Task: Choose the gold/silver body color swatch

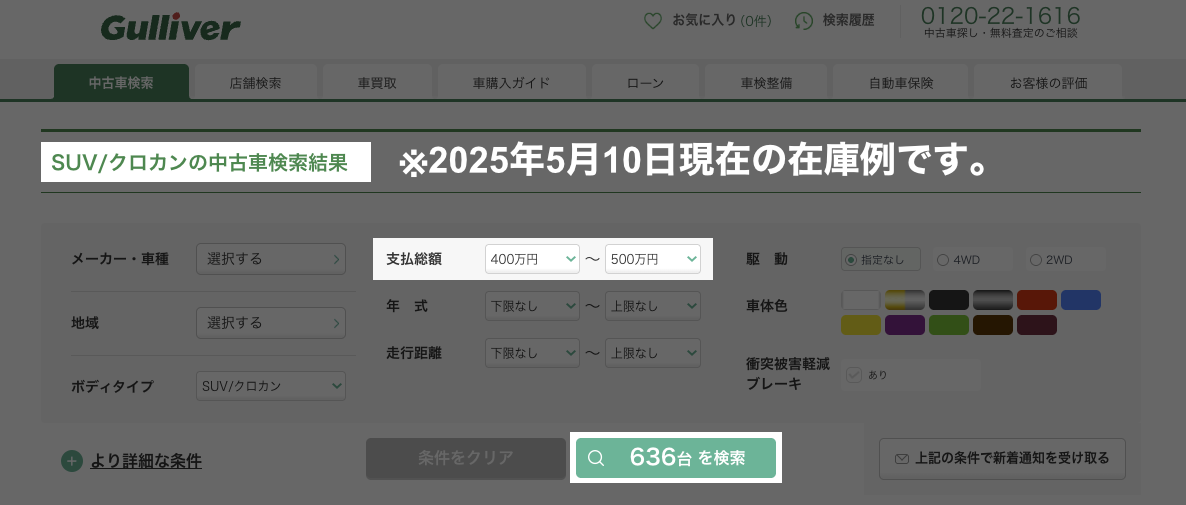Action: (x=905, y=300)
